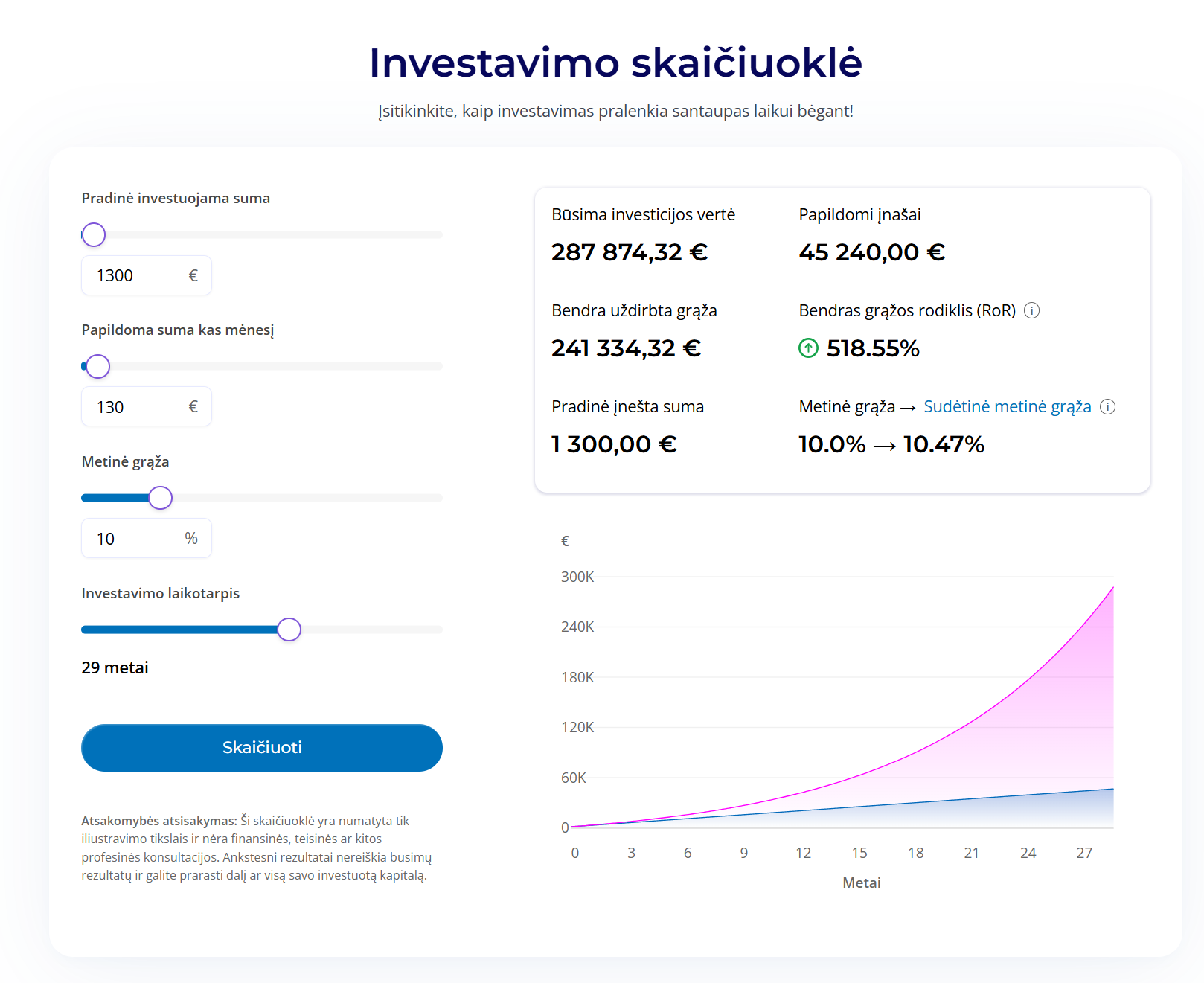Click the 287 874,32 € future value figure
Viewport: 1204px width, 983px height.
[629, 252]
